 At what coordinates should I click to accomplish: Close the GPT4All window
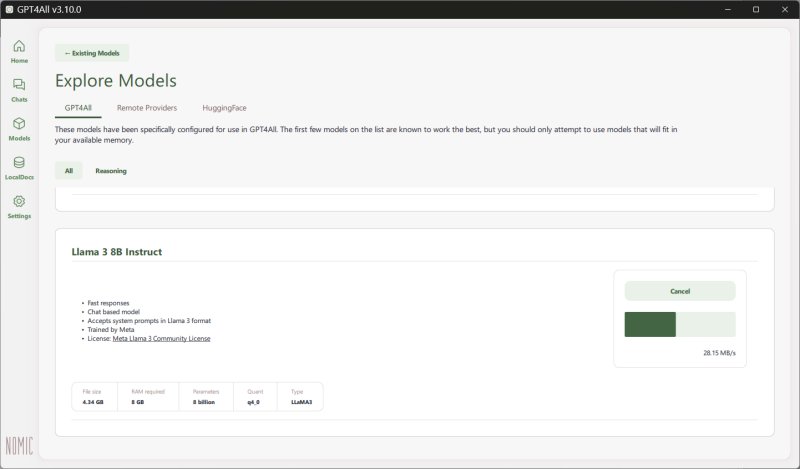[785, 9]
